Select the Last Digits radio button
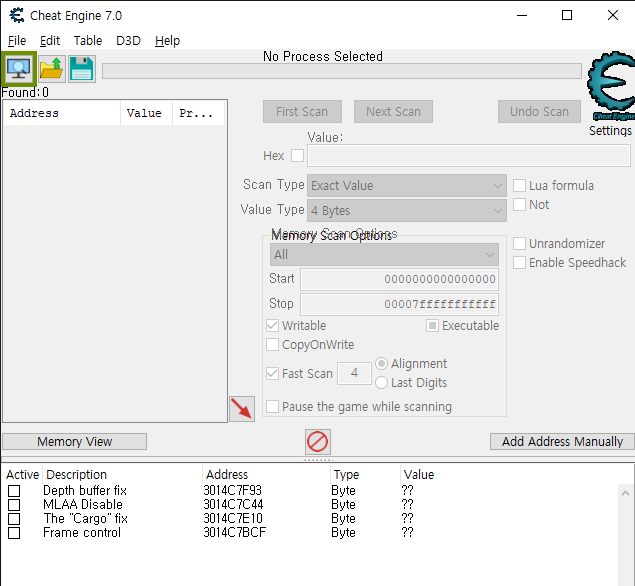Image resolution: width=635 pixels, height=586 pixels. [381, 383]
